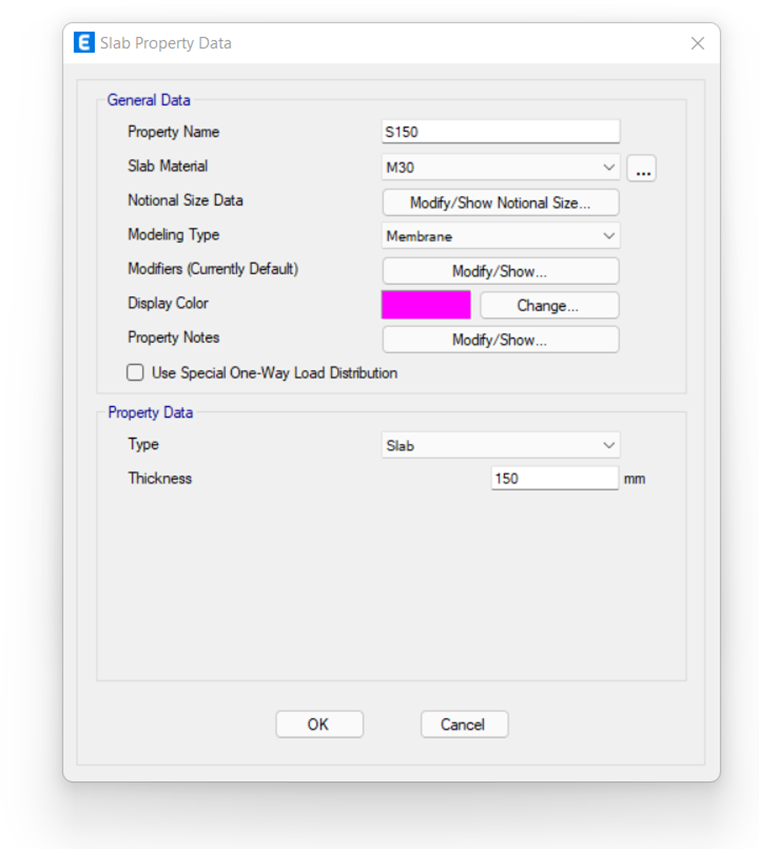The image size is (759, 849).
Task: Click the Notional Size Data label
Action: pos(185,200)
